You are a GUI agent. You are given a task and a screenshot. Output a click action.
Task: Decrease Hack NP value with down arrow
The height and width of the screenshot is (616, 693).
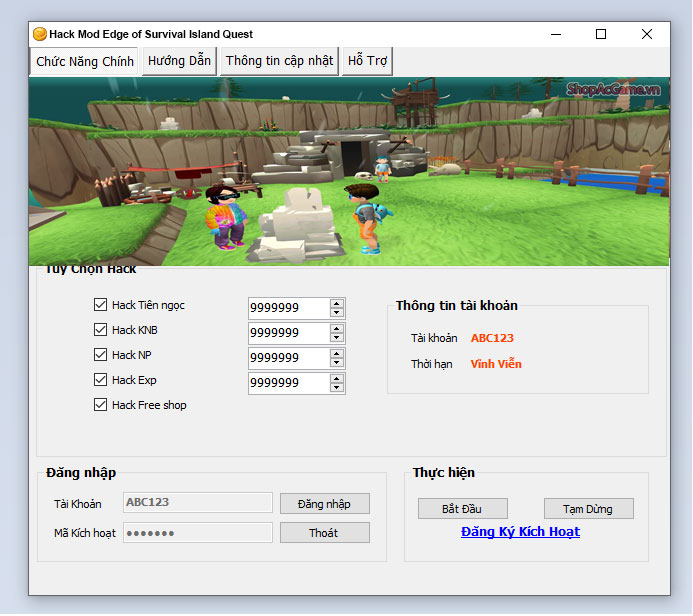(337, 362)
